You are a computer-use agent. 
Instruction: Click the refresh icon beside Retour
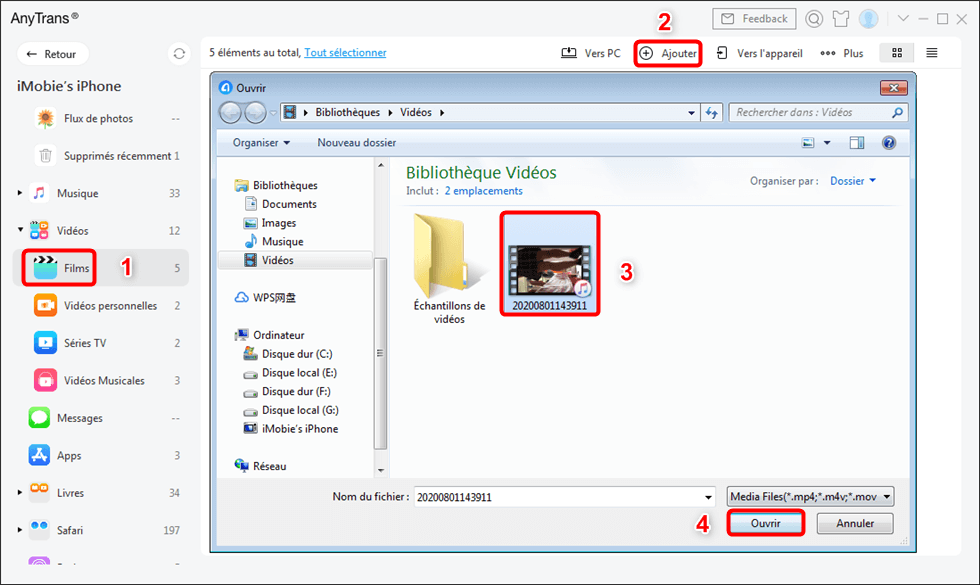point(179,54)
